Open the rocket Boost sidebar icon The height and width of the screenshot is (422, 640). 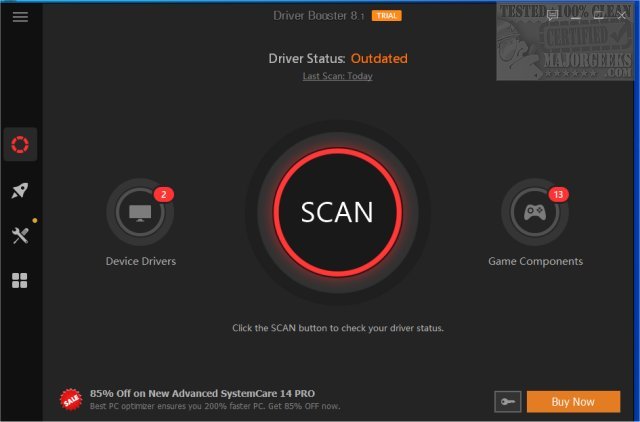pos(20,190)
